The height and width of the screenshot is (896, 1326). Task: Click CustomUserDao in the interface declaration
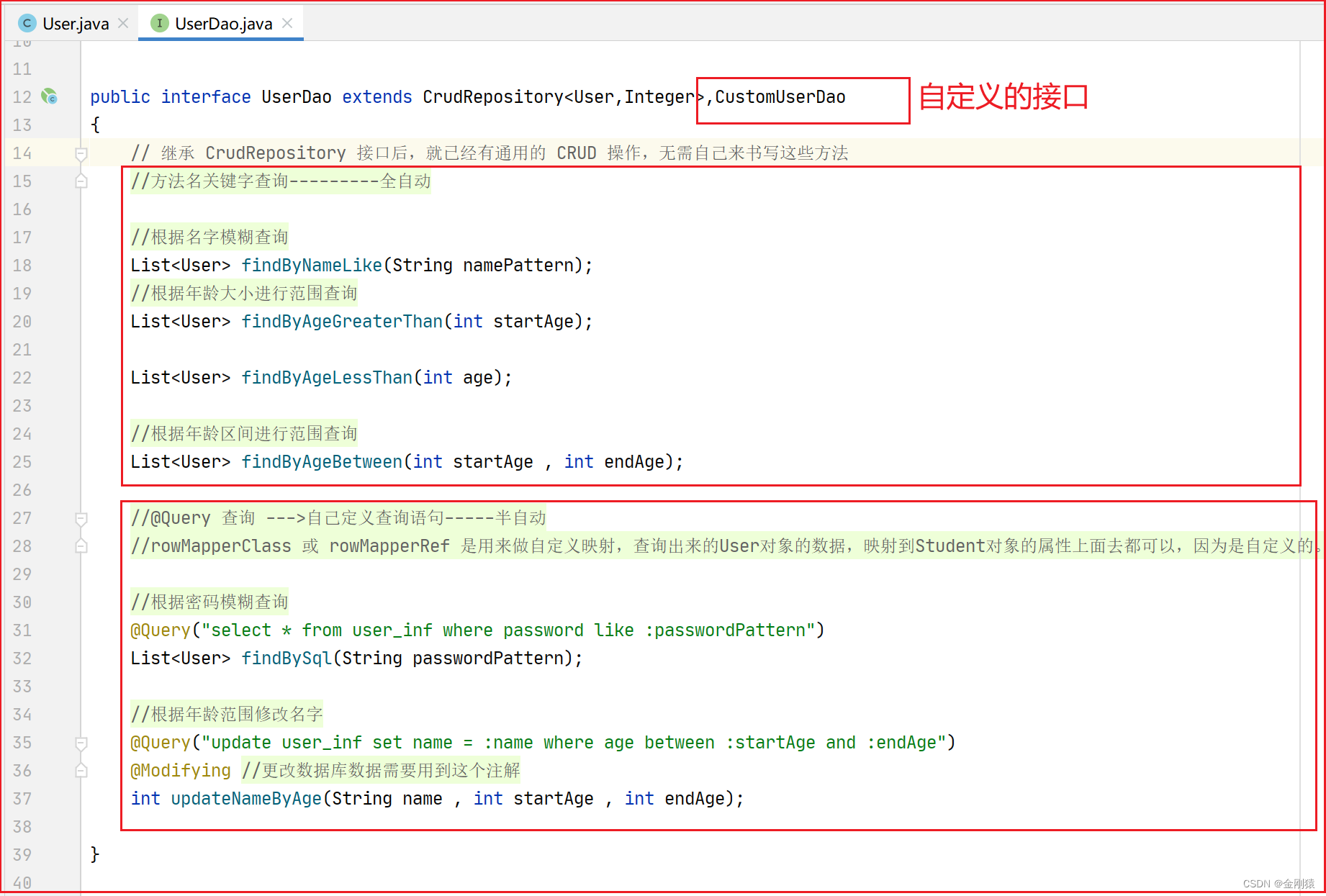(780, 97)
